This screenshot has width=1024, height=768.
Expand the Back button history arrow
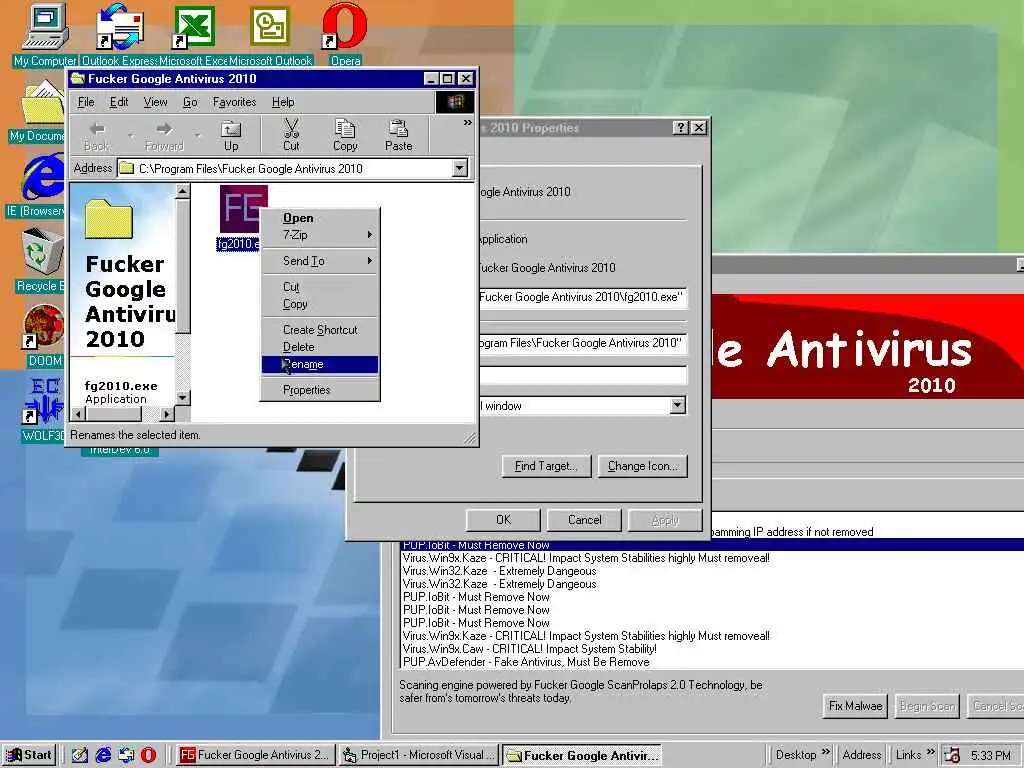130,136
